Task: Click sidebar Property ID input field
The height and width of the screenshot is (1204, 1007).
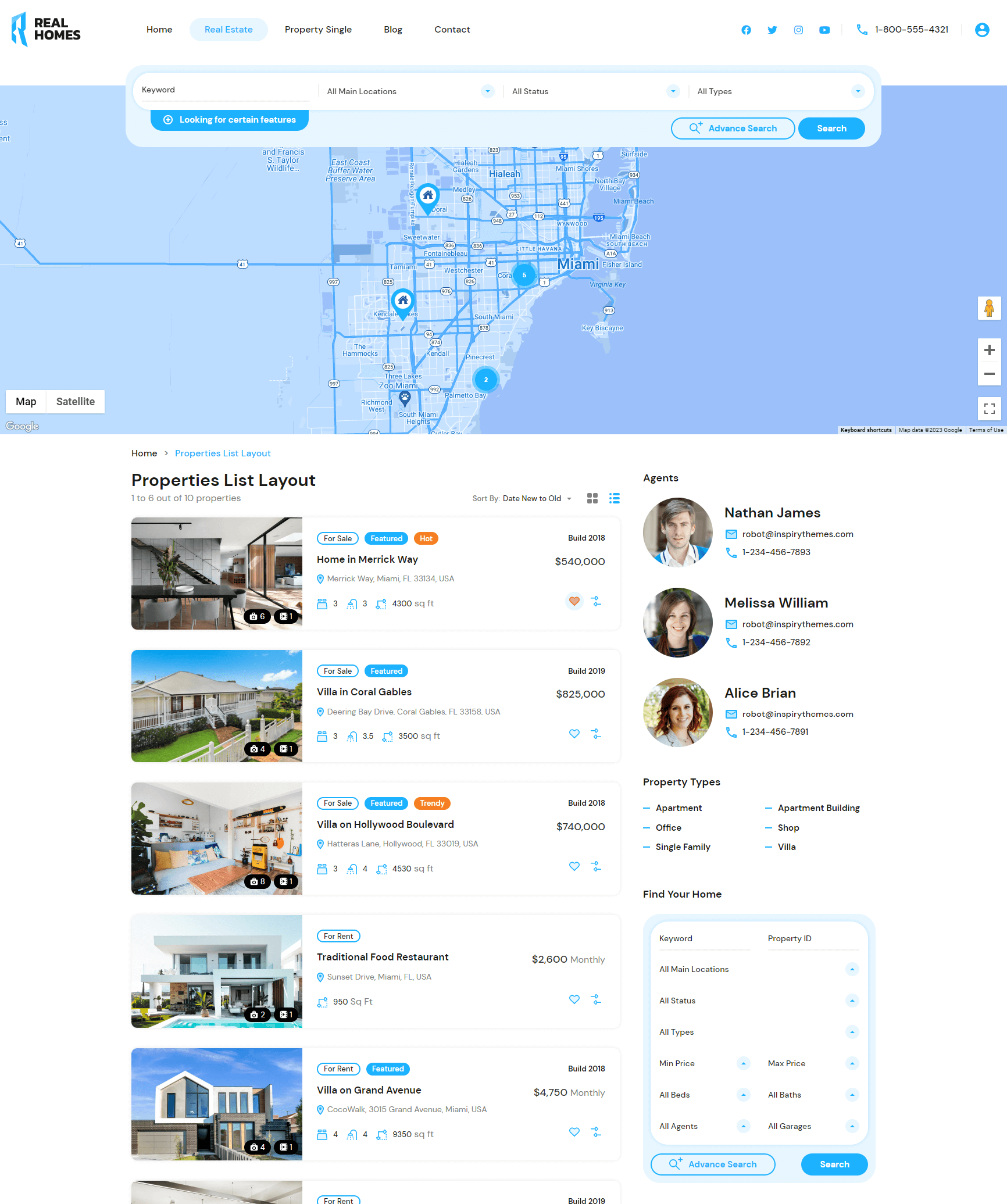Action: [x=813, y=939]
